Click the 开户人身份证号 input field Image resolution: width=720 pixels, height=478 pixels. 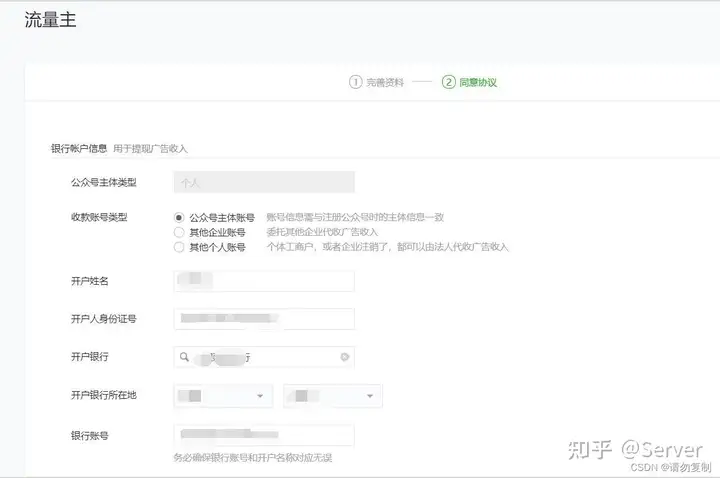click(x=264, y=319)
